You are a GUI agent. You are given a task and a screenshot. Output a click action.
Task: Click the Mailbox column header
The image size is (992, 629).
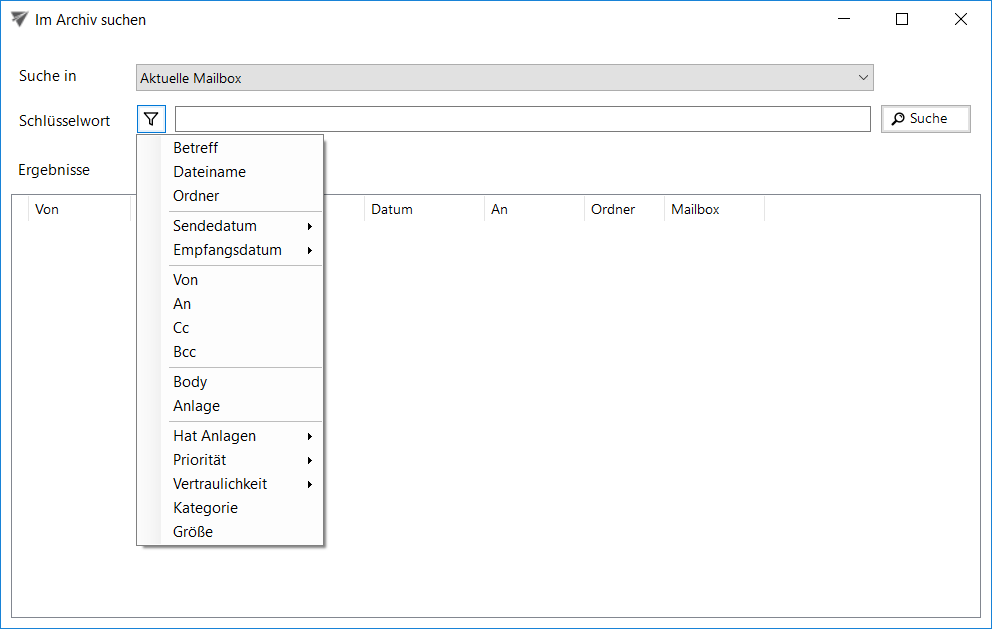click(695, 210)
